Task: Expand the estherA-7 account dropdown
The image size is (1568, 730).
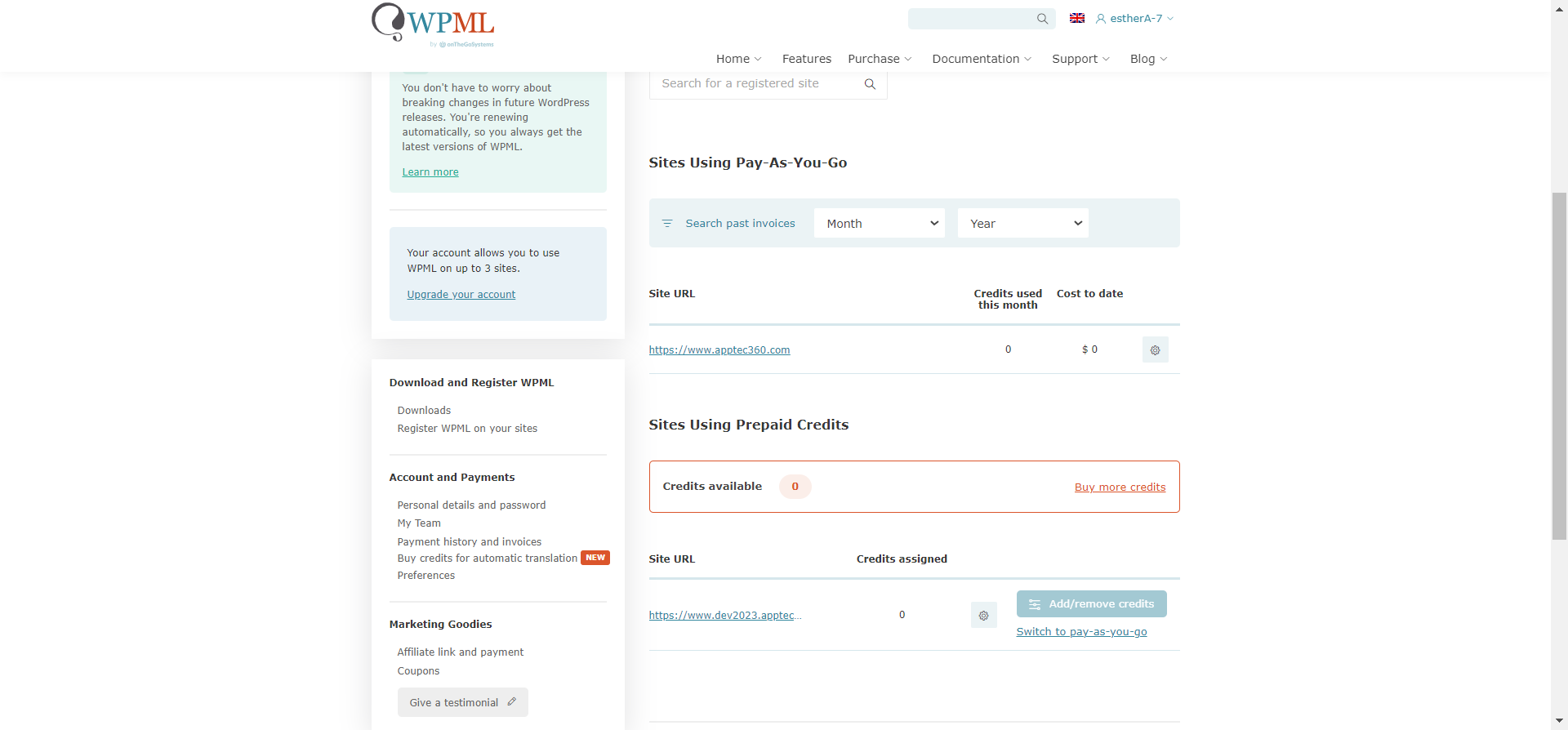Action: 1170,19
